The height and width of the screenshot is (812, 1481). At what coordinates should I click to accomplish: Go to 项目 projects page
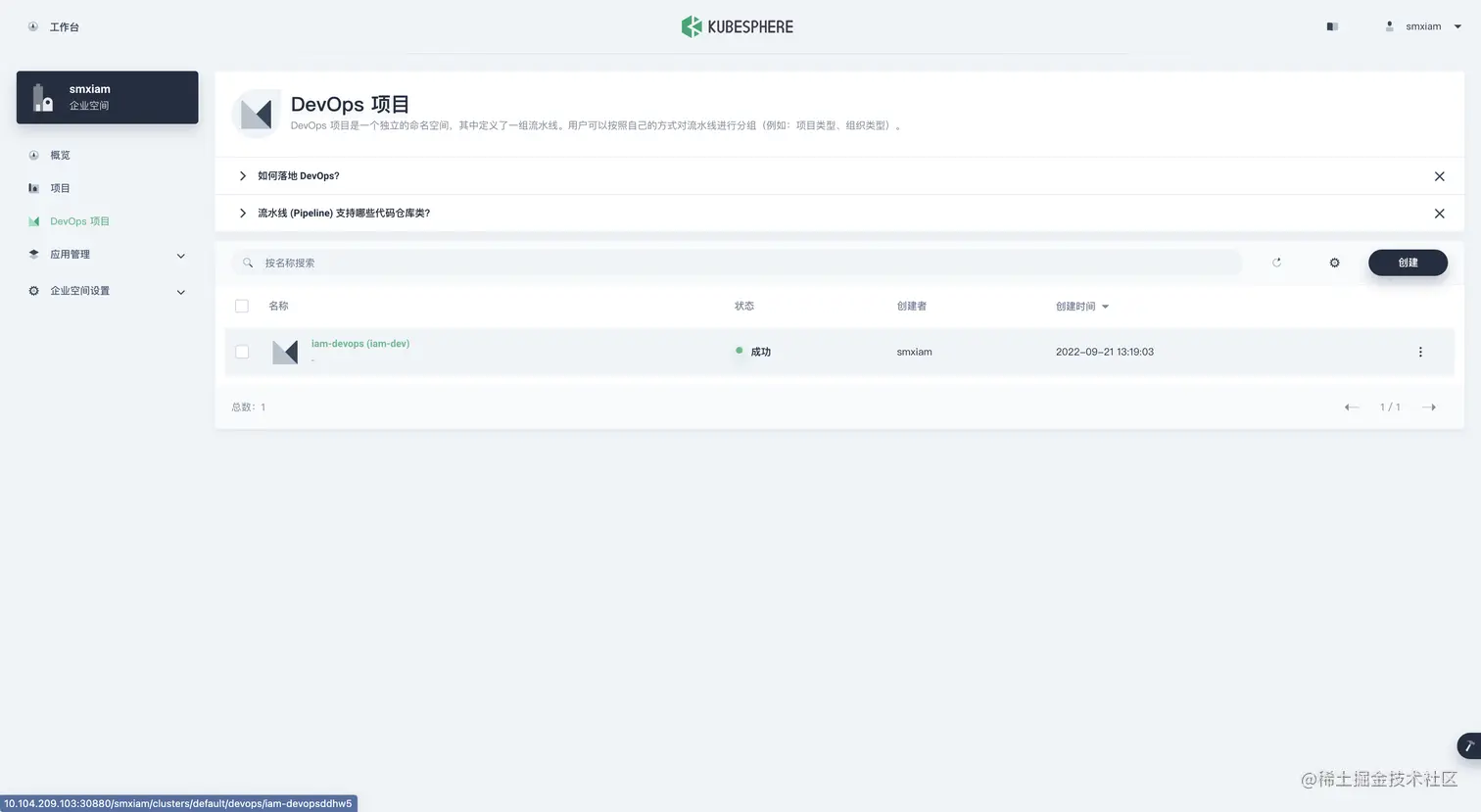(60, 188)
